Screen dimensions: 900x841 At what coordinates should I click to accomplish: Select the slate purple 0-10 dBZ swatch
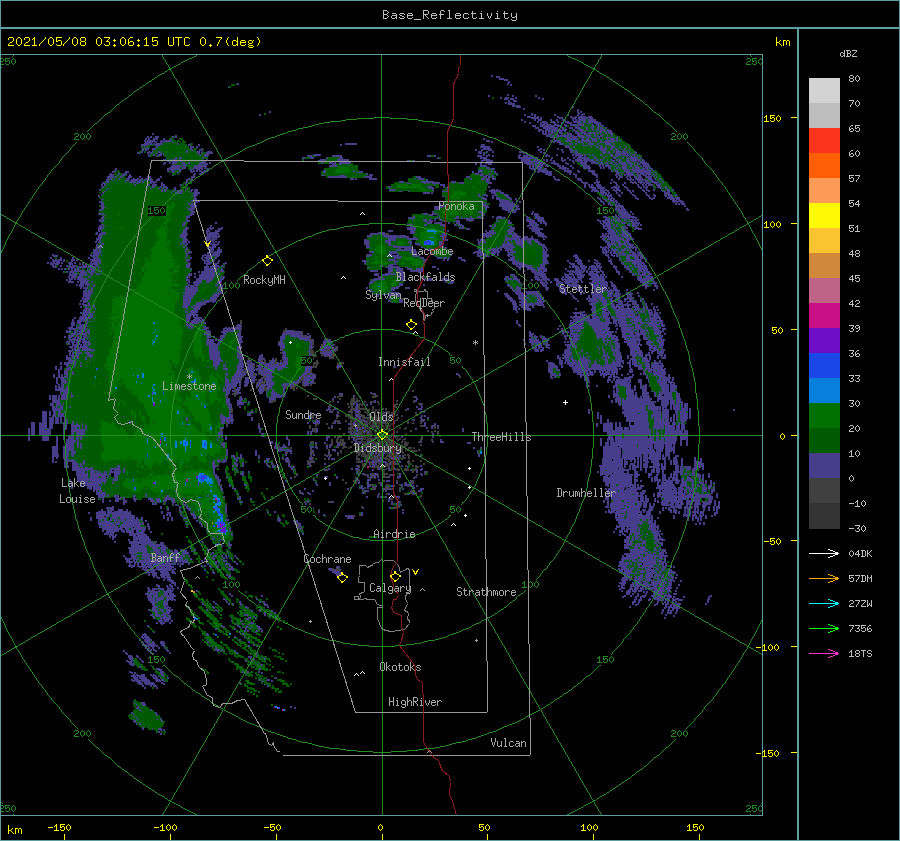[824, 465]
